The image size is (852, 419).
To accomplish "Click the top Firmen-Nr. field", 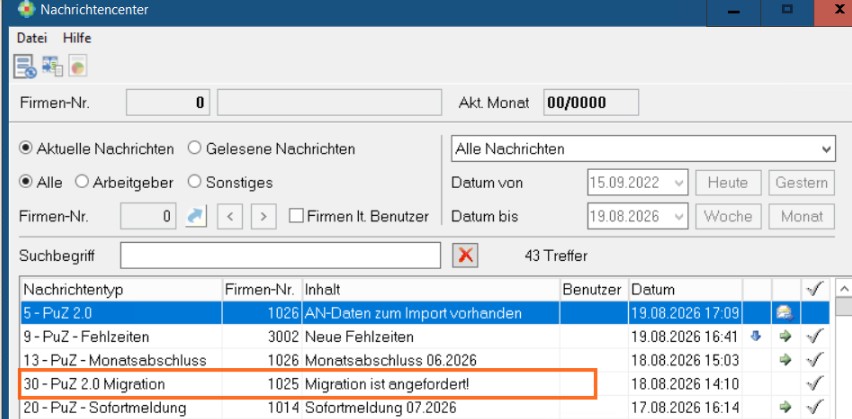I will pos(168,102).
